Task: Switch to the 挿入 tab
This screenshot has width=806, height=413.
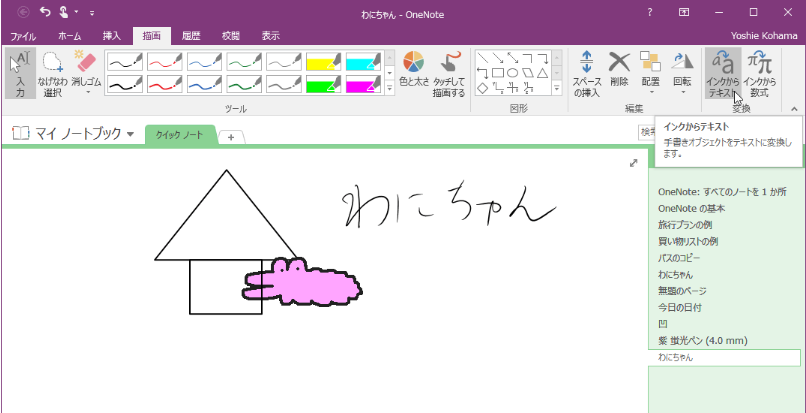Action: 111,36
